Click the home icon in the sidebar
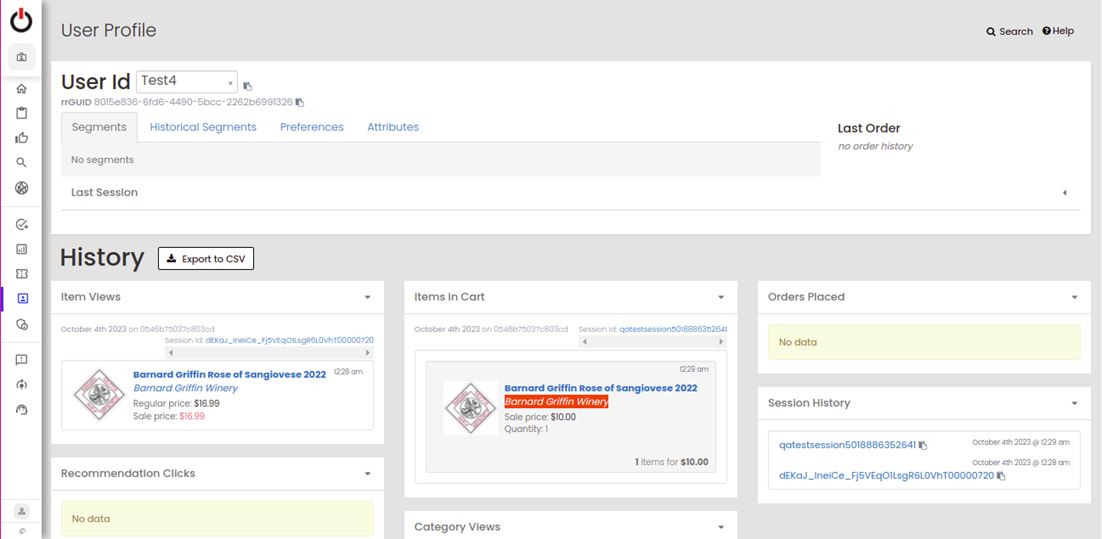Image resolution: width=1102 pixels, height=539 pixels. click(22, 89)
